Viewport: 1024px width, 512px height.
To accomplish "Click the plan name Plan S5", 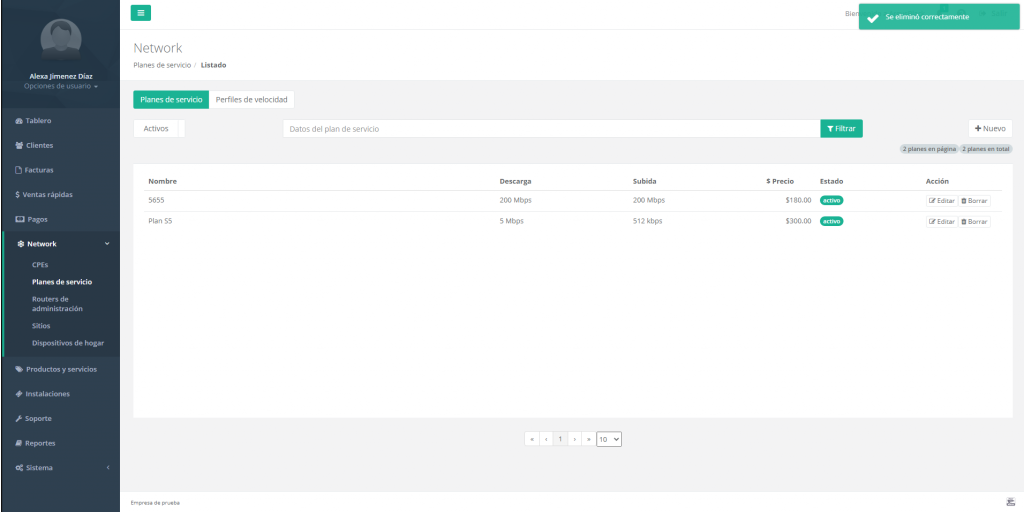I will coord(160,221).
